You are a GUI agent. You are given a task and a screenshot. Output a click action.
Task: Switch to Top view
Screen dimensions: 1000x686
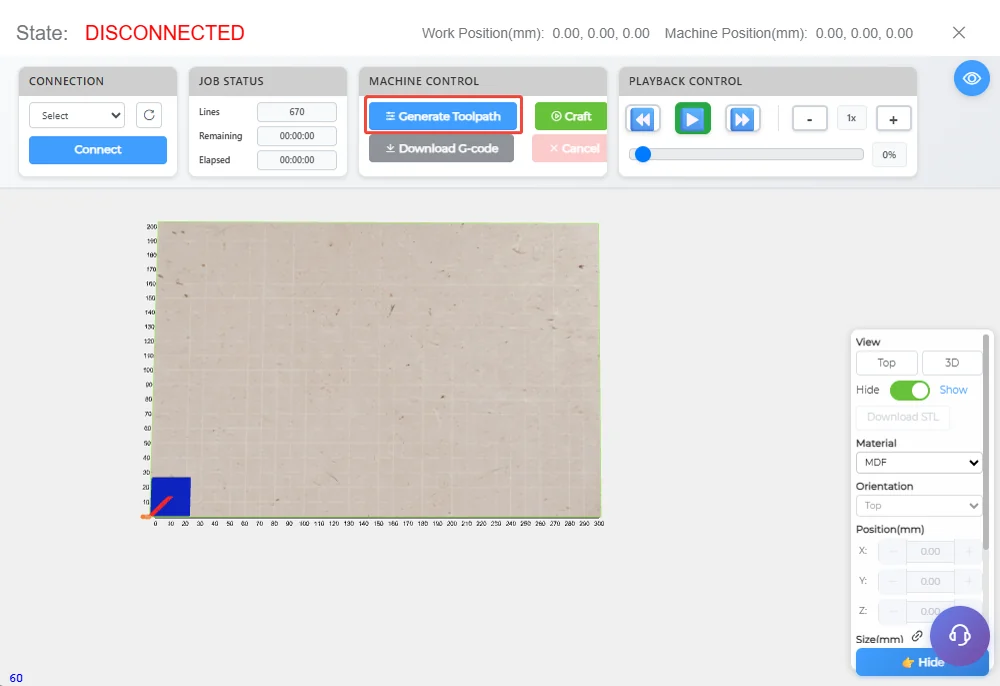(x=886, y=363)
